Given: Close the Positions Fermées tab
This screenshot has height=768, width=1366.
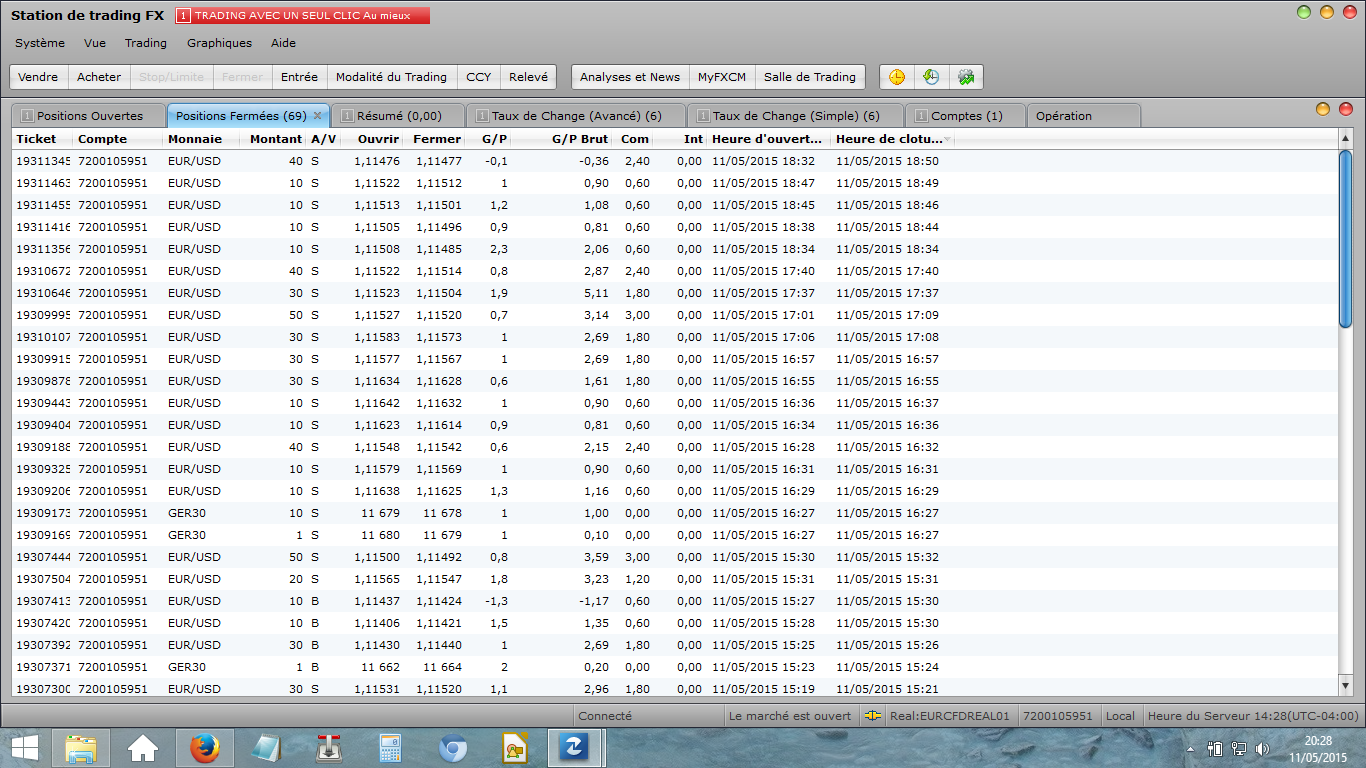Looking at the screenshot, I should [317, 116].
